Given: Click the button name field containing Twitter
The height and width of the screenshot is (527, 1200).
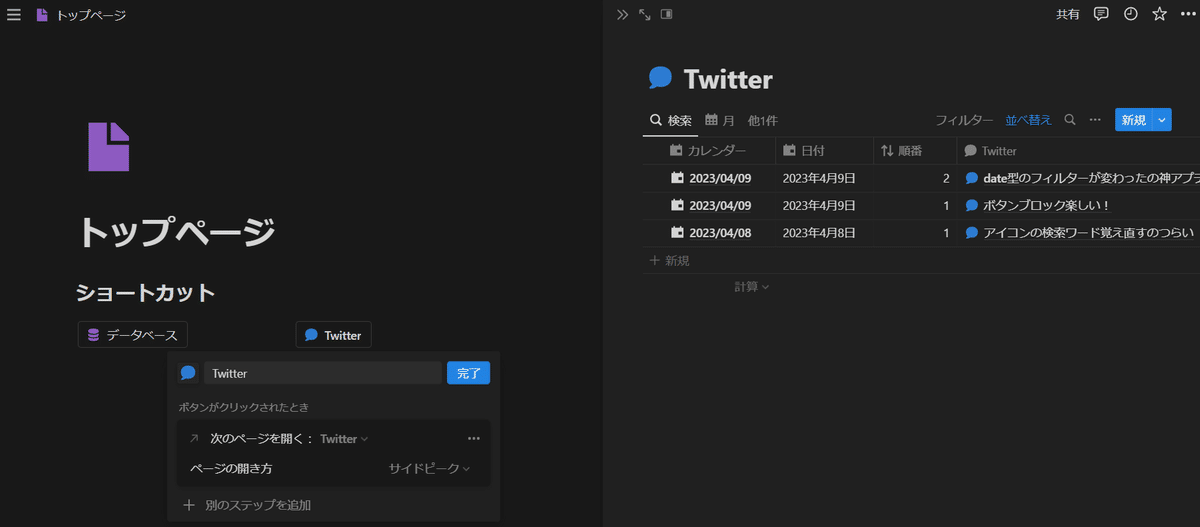Looking at the screenshot, I should tap(322, 373).
